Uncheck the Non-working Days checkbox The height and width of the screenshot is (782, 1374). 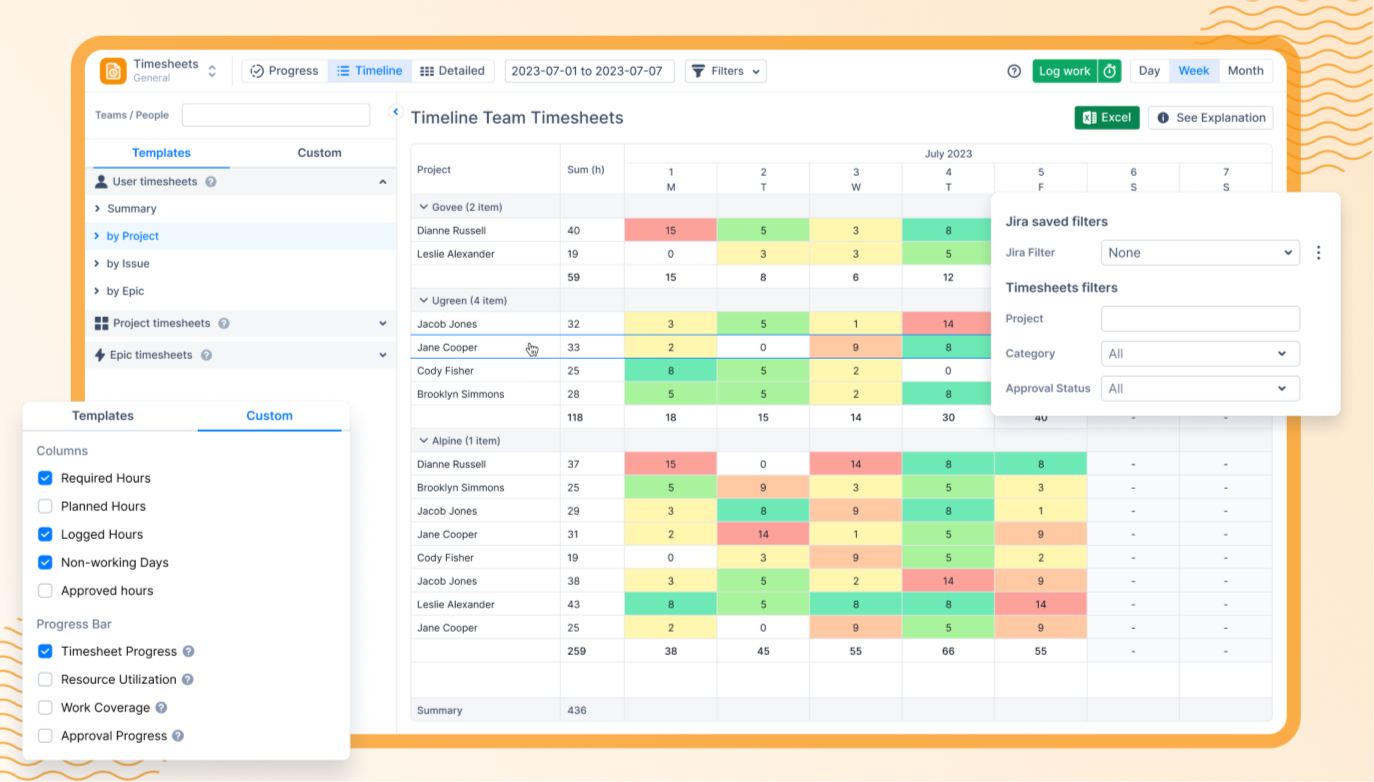coord(45,562)
